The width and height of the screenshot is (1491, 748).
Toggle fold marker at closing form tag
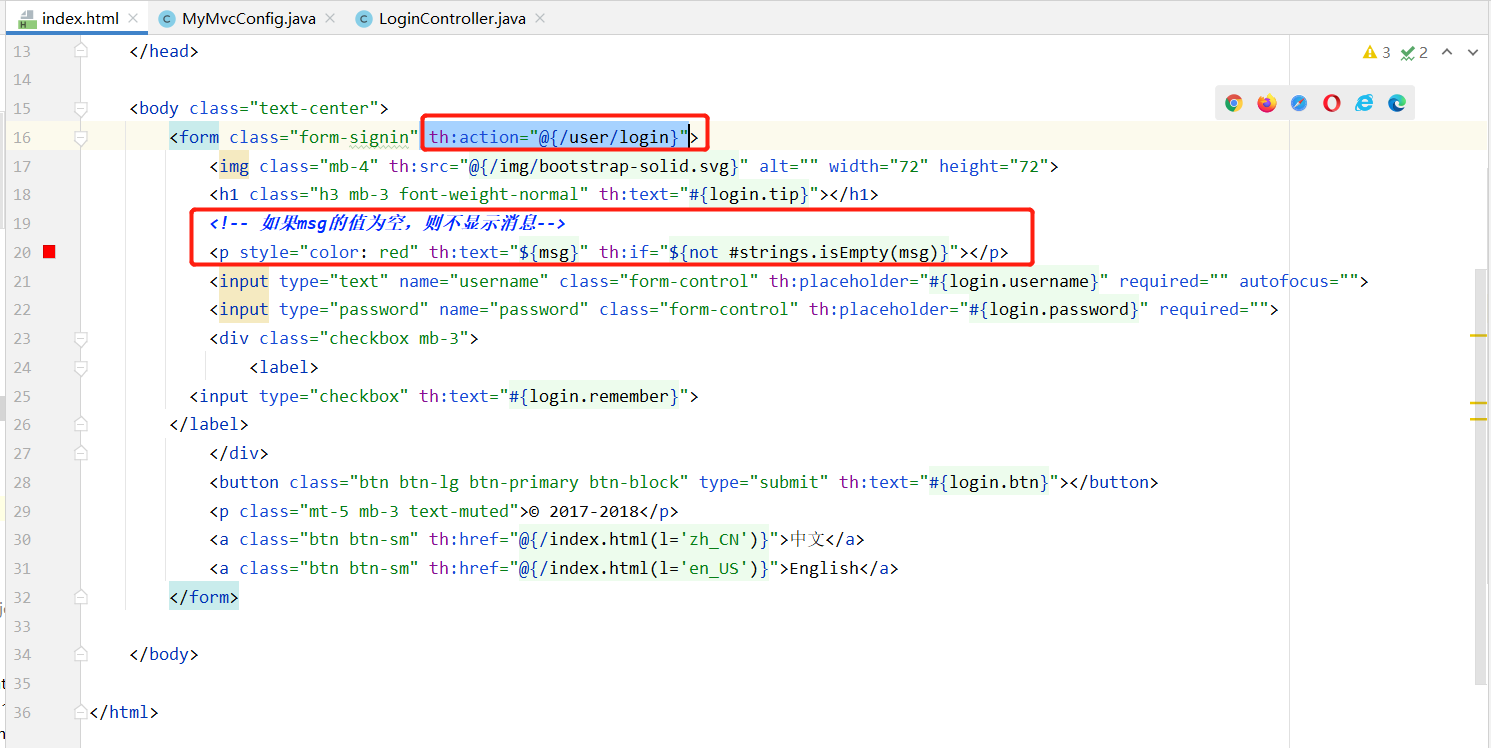tap(81, 598)
